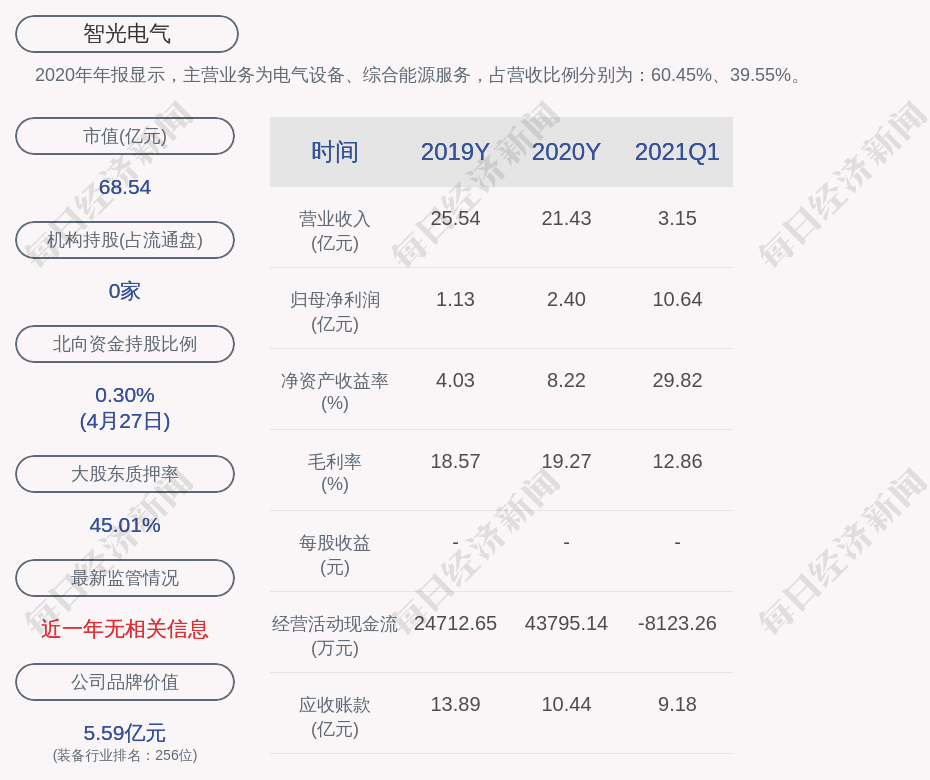This screenshot has width=930, height=780.
Task: Select the 大股东质押率 pill
Action: [x=125, y=473]
